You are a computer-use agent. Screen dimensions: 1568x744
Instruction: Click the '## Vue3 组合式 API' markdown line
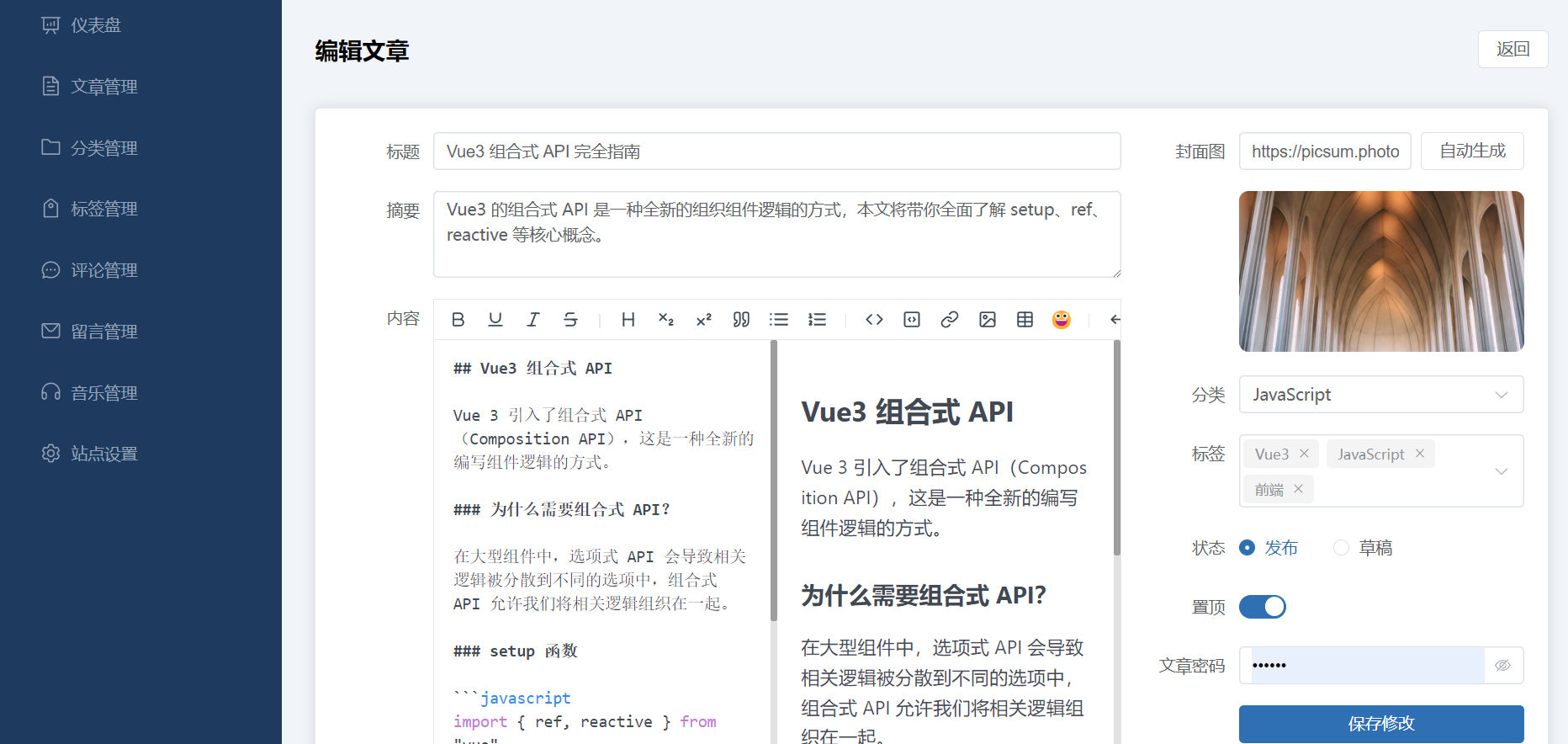pos(532,369)
